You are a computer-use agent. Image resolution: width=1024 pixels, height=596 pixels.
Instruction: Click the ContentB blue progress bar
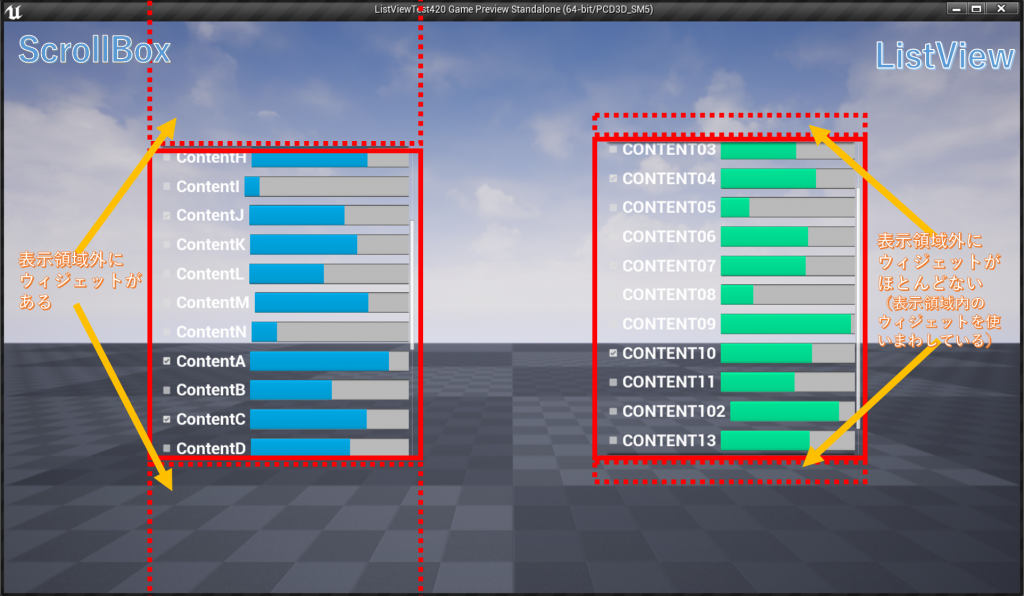pyautogui.click(x=329, y=390)
